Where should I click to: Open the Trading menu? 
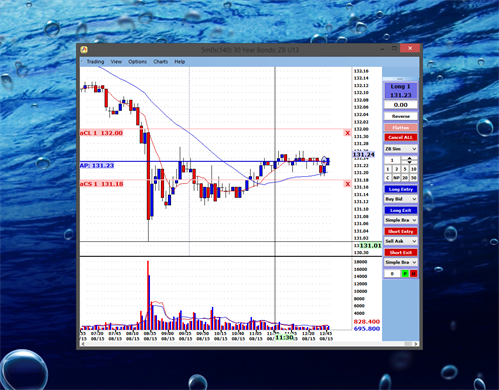95,62
